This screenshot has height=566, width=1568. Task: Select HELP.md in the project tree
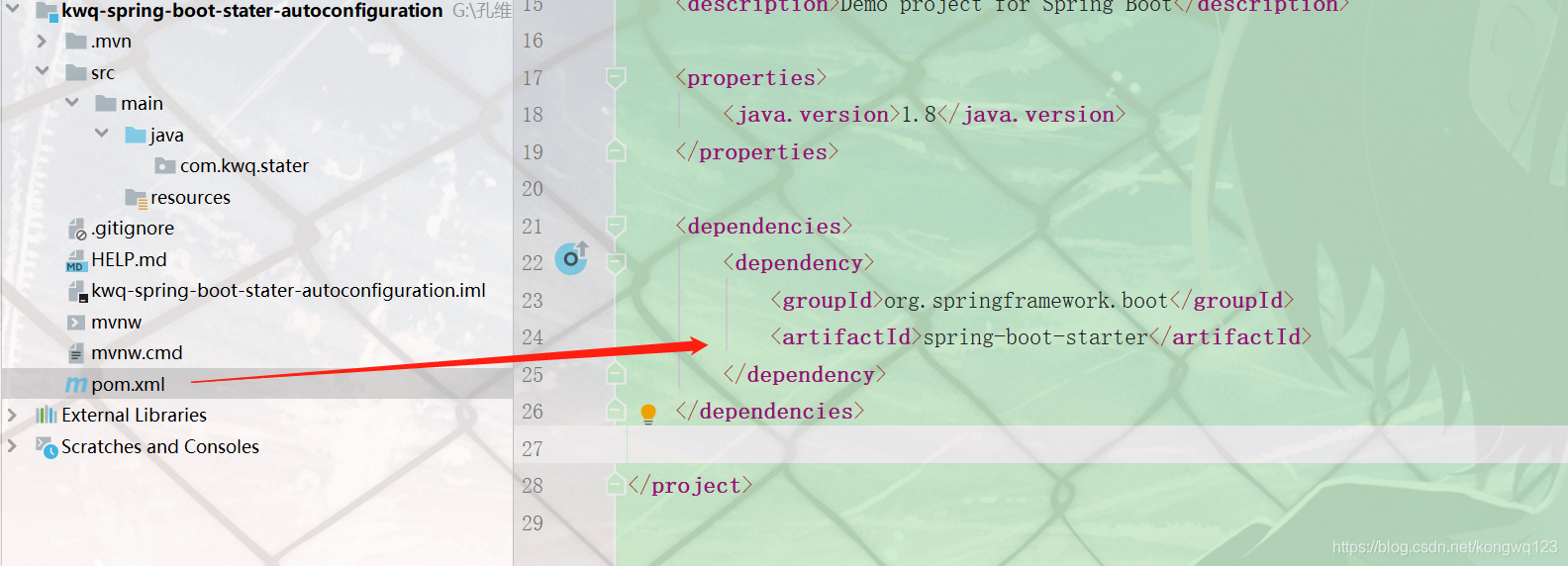[129, 259]
